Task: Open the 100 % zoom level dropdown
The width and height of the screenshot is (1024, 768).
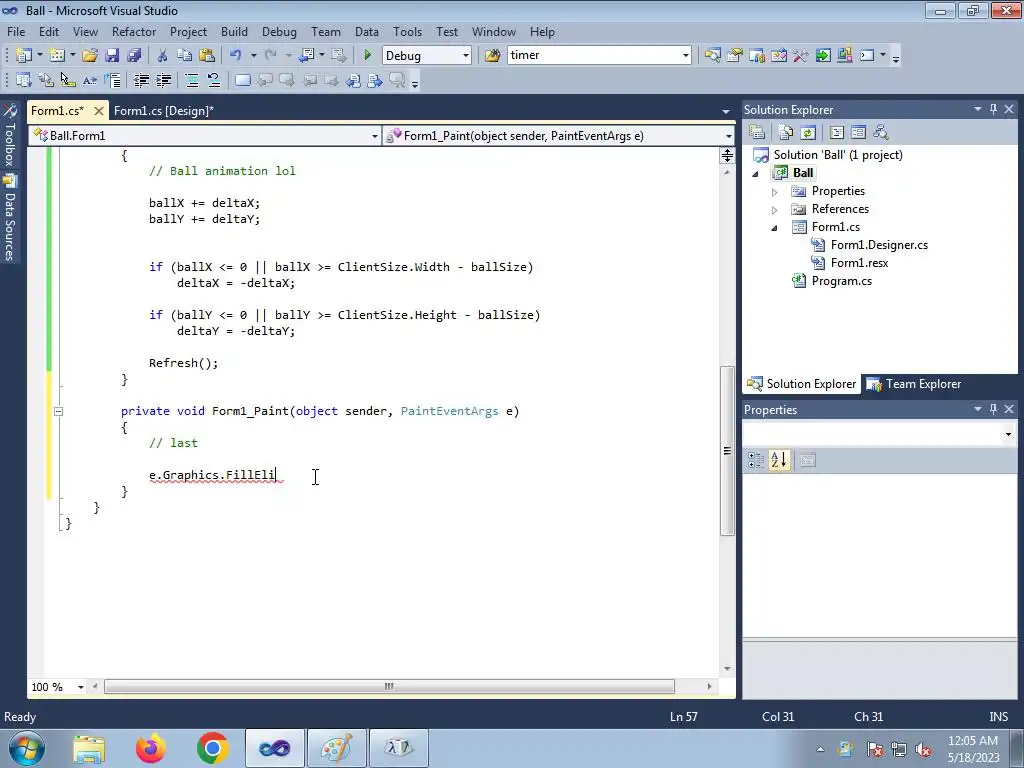Action: point(81,687)
